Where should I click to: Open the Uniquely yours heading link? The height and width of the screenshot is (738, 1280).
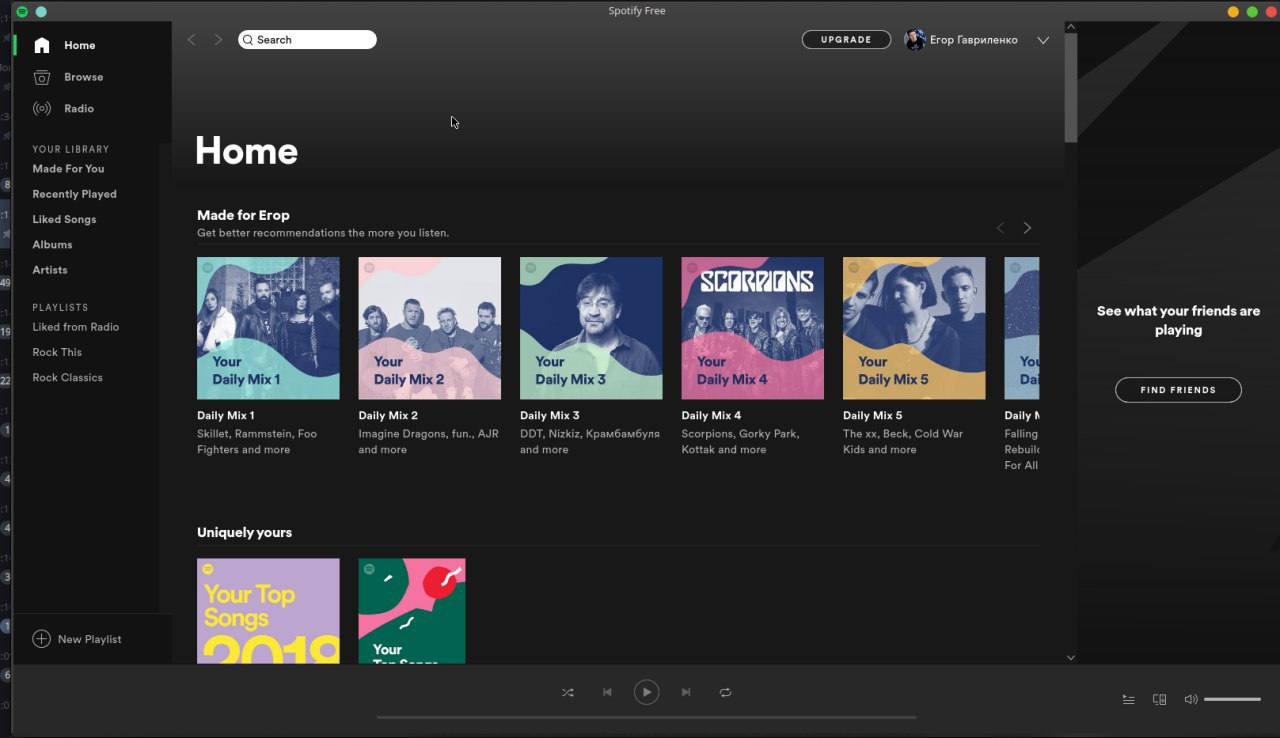[x=244, y=532]
